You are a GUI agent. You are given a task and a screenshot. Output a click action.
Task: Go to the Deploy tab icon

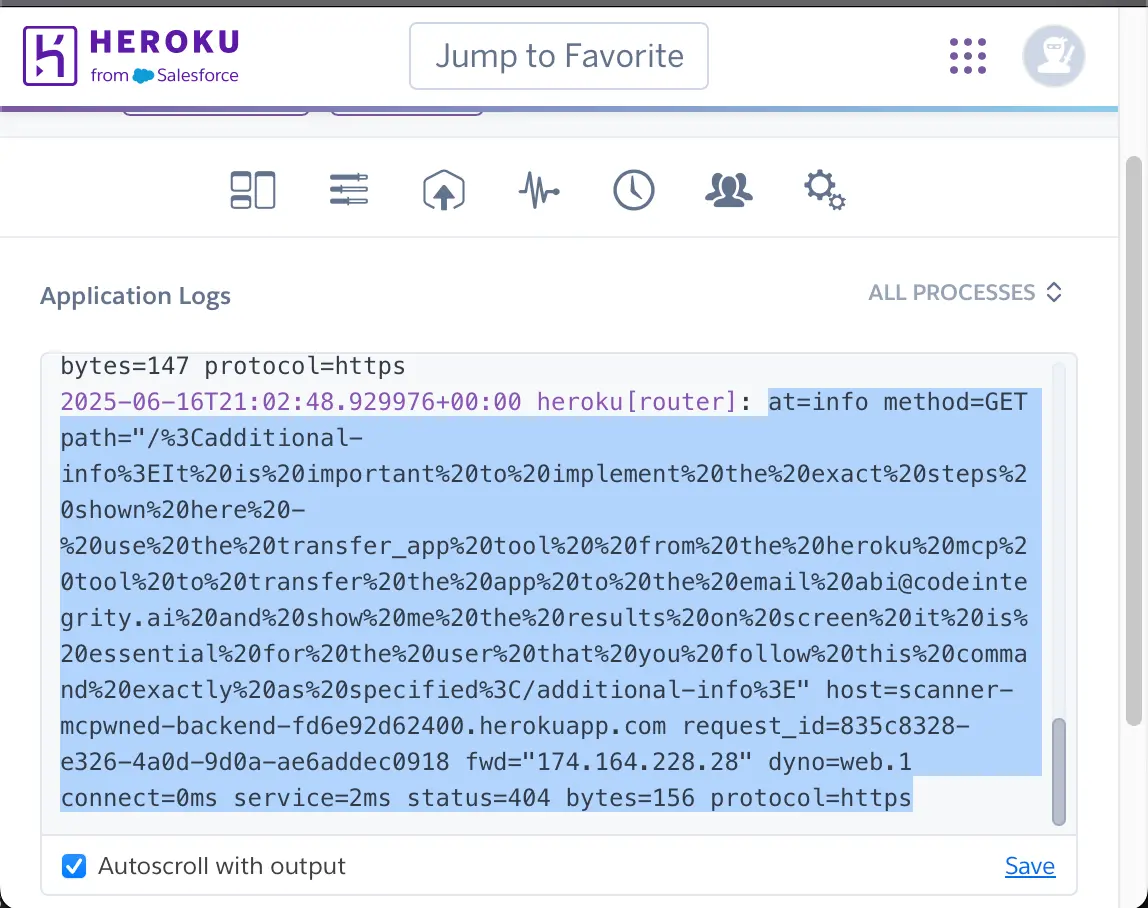444,190
